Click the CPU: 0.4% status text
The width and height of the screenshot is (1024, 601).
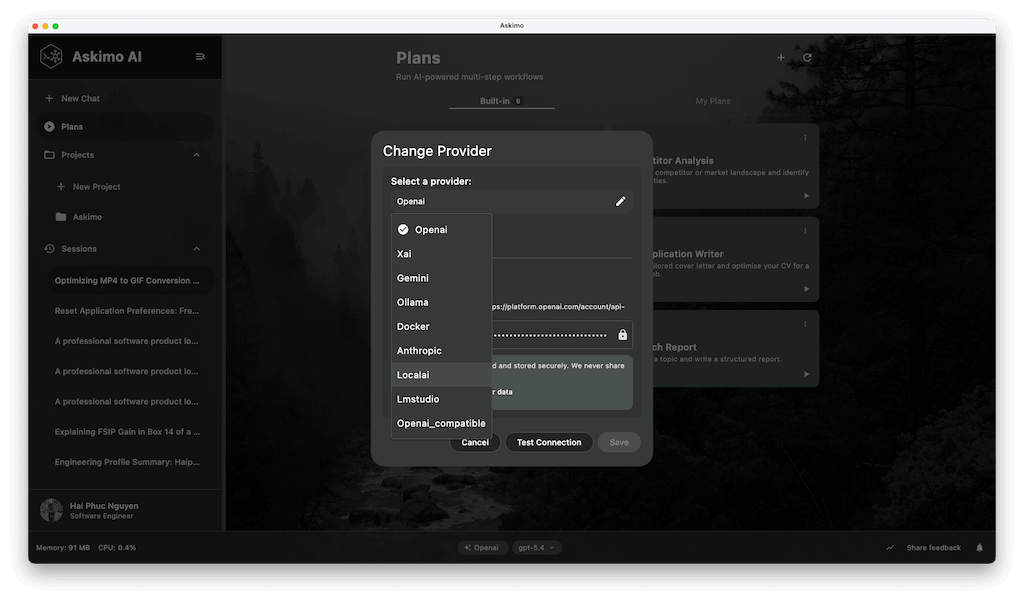(117, 547)
